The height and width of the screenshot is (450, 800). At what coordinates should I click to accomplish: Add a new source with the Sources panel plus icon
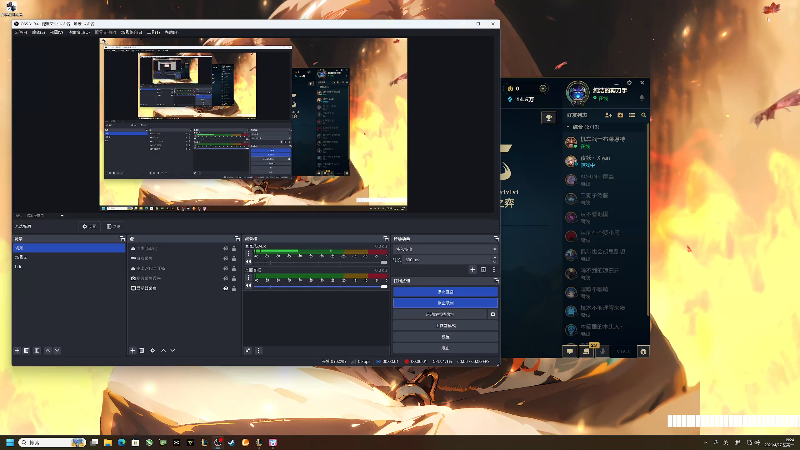pos(133,351)
